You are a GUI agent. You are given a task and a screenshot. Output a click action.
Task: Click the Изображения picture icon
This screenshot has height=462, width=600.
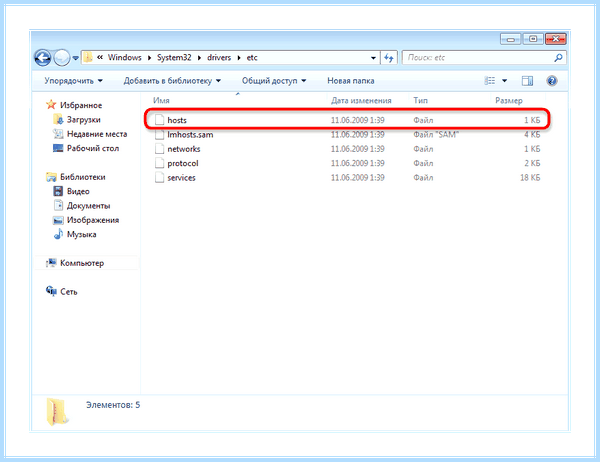(x=58, y=220)
